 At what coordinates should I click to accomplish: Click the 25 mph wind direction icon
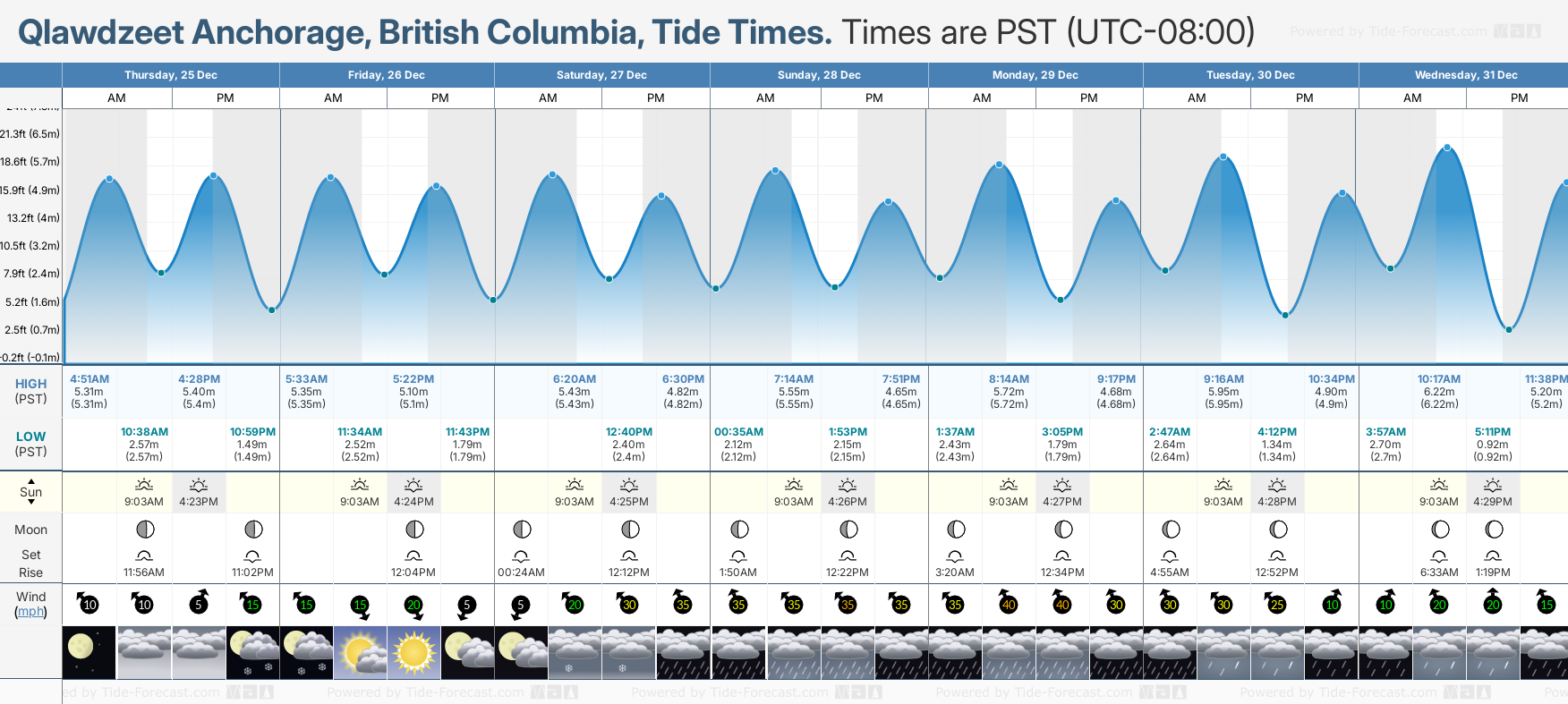[x=1277, y=602]
